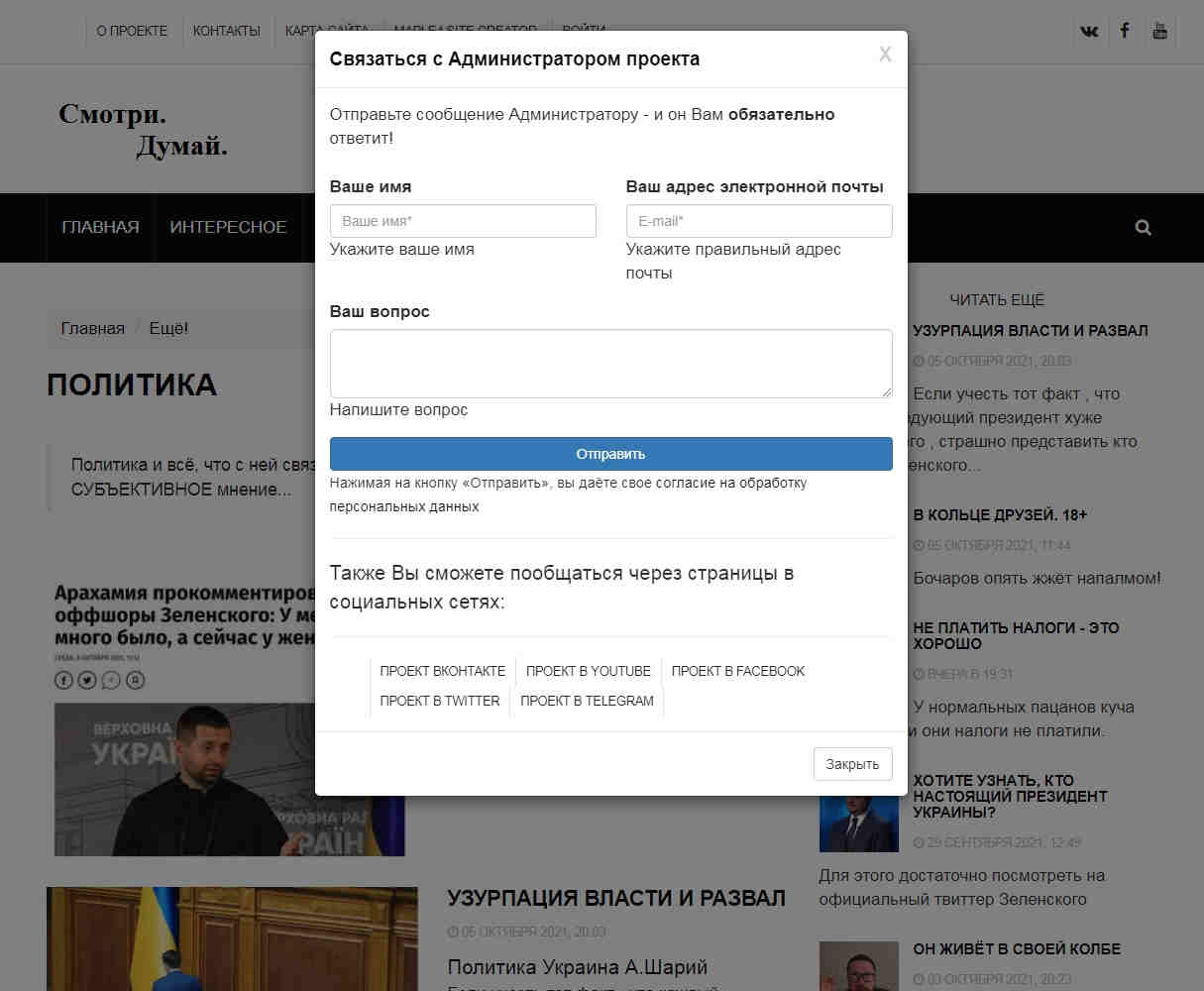Open the VK social page icon

1089,31
